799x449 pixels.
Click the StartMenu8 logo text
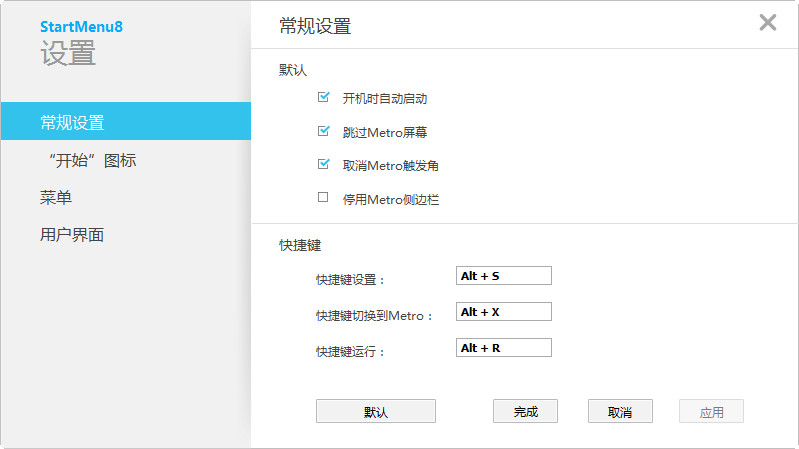[x=81, y=26]
